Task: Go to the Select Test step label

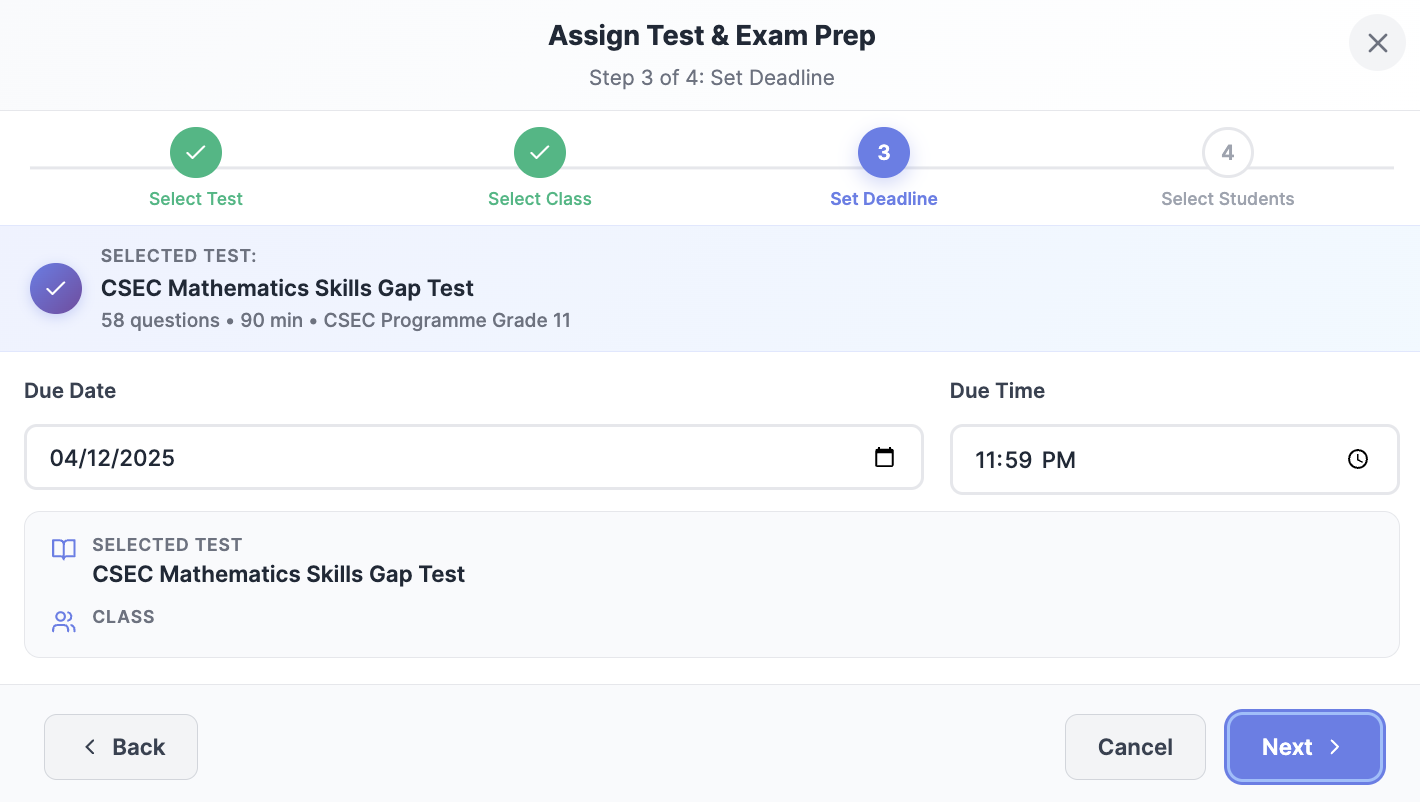Action: 196,199
